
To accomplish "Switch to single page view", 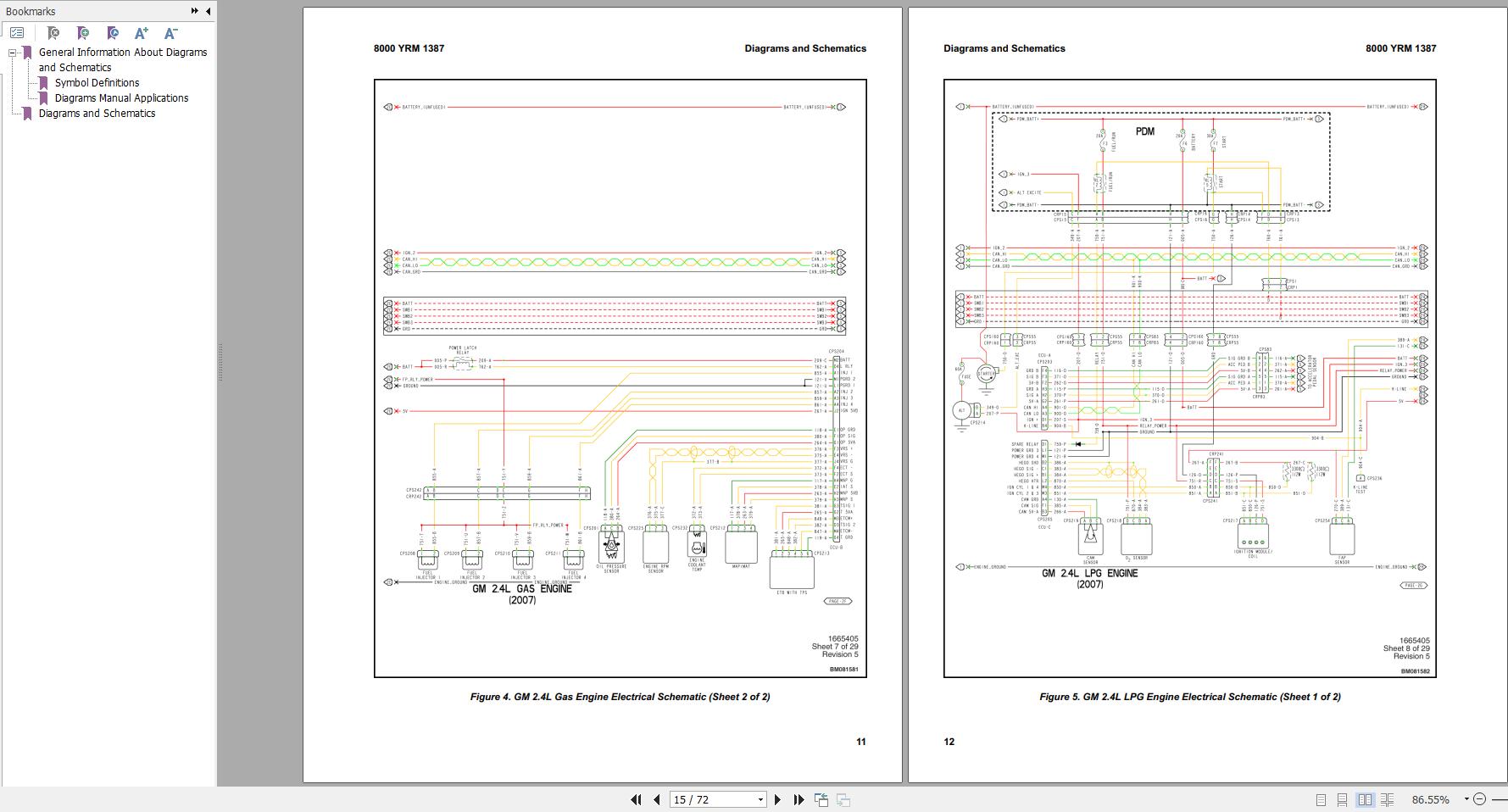I will (x=1321, y=799).
